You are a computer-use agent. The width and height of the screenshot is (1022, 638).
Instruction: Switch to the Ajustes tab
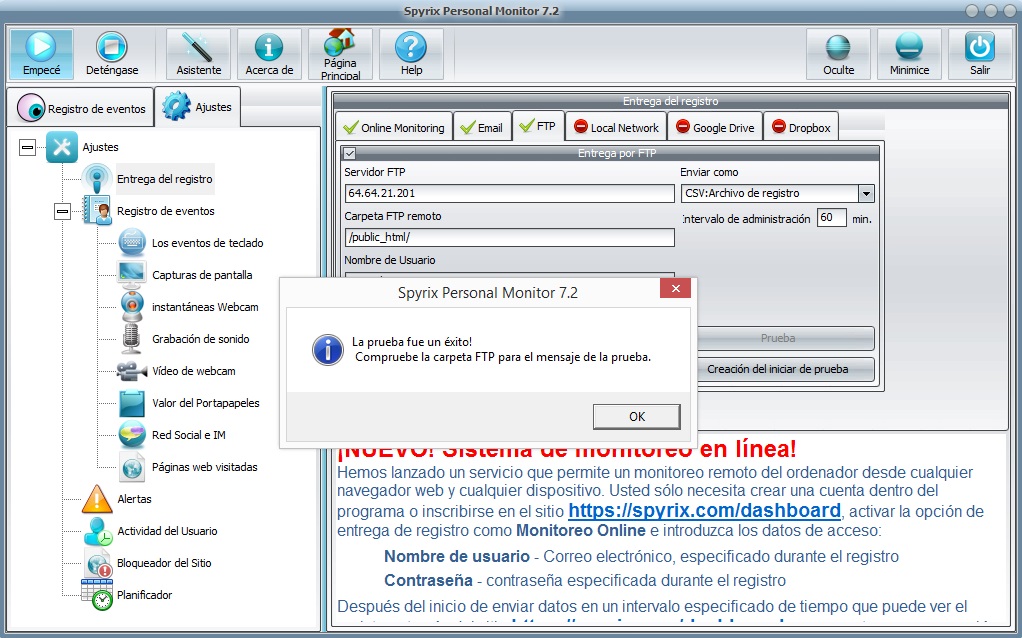[197, 106]
